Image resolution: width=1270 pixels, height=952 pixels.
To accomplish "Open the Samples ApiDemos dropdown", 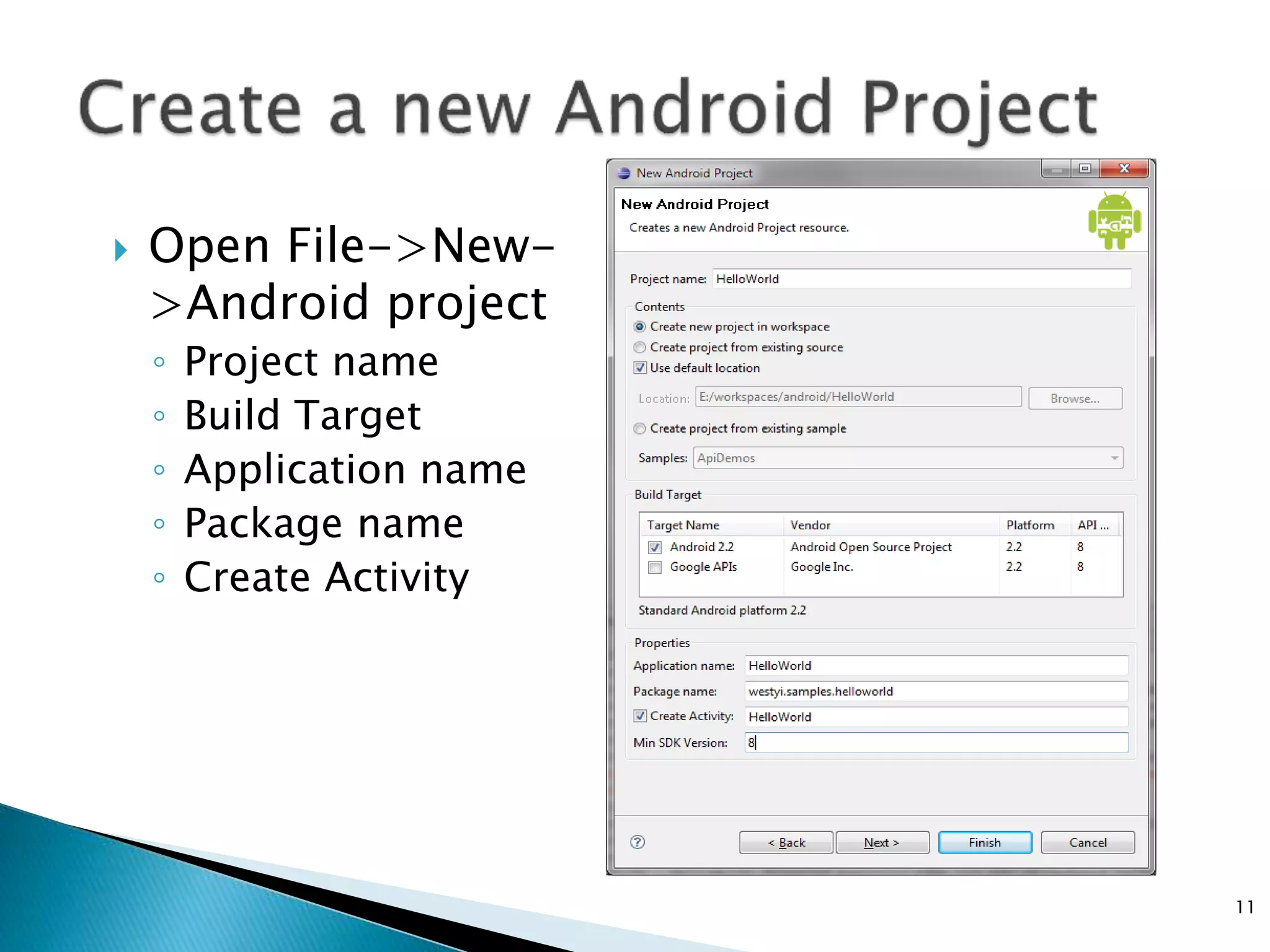I will click(x=908, y=458).
